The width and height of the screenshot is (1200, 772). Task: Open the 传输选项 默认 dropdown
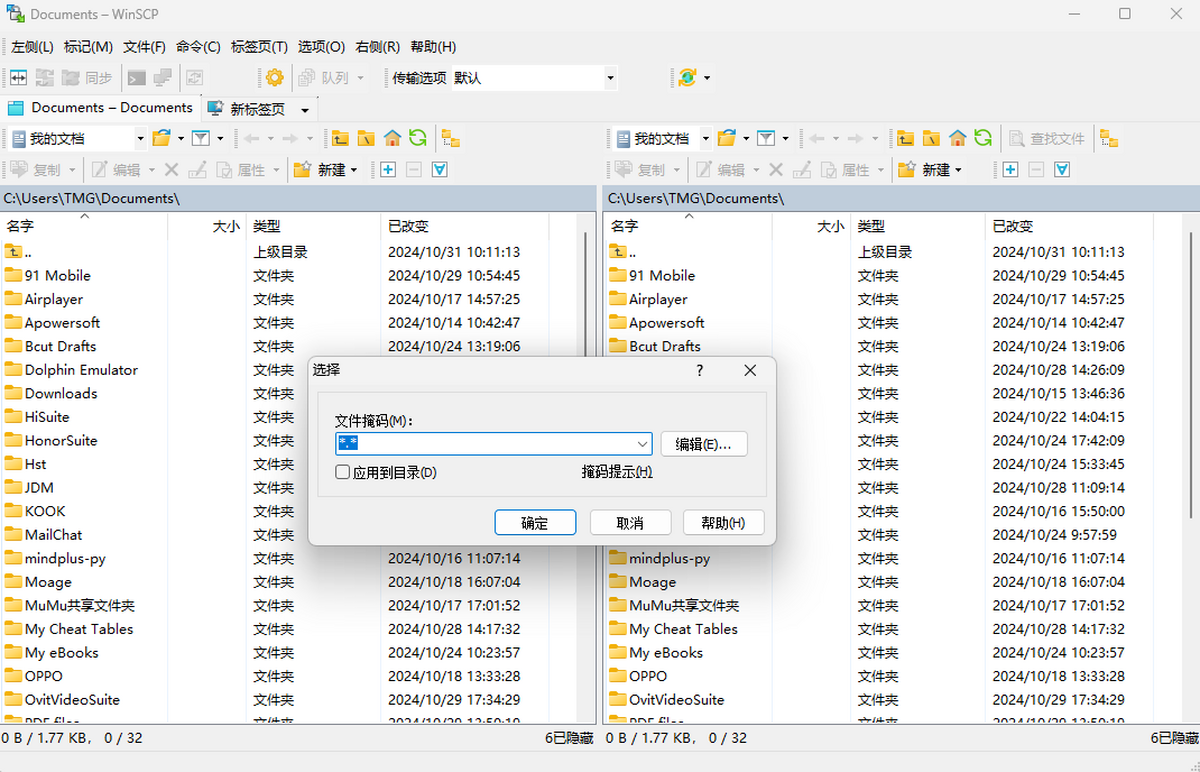point(611,77)
